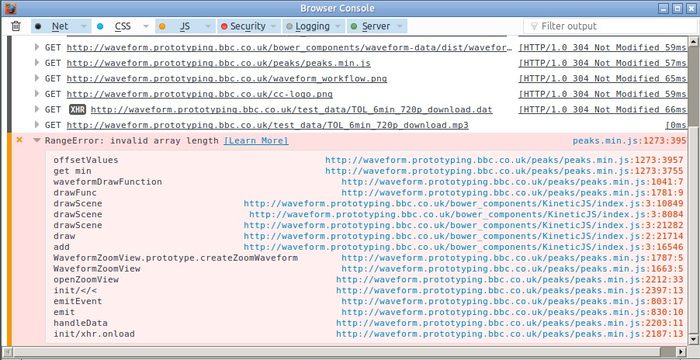This screenshot has width=700, height=360.
Task: Open peaks.min.js:1663:5 WaveformZoomView source link
Action: click(512, 268)
